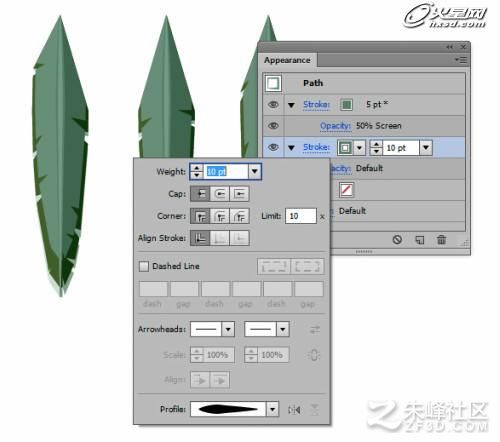500x442 pixels.
Task: Select the Round Cap icon
Action: pyautogui.click(x=220, y=194)
